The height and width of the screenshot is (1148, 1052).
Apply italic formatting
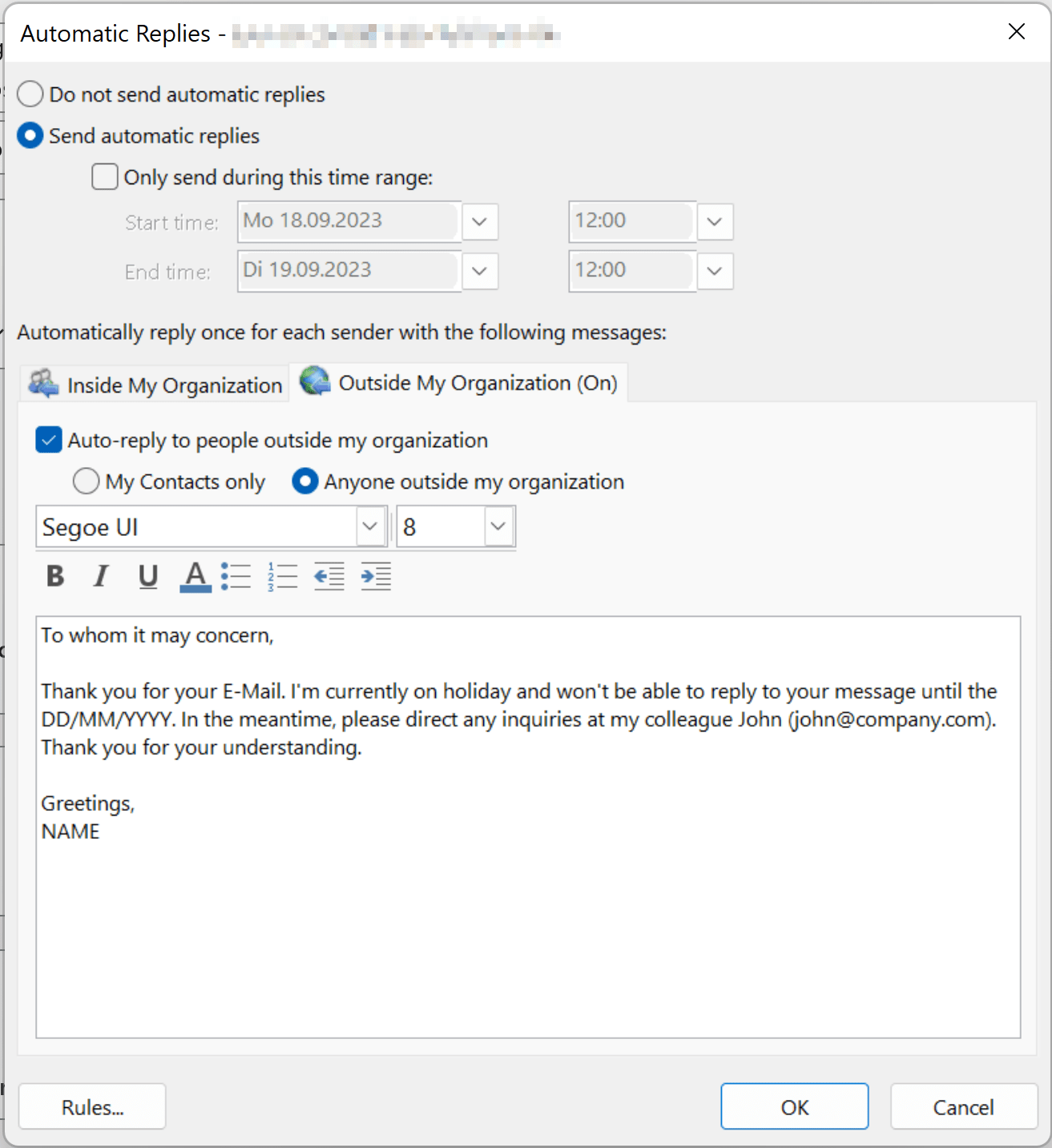tap(101, 576)
